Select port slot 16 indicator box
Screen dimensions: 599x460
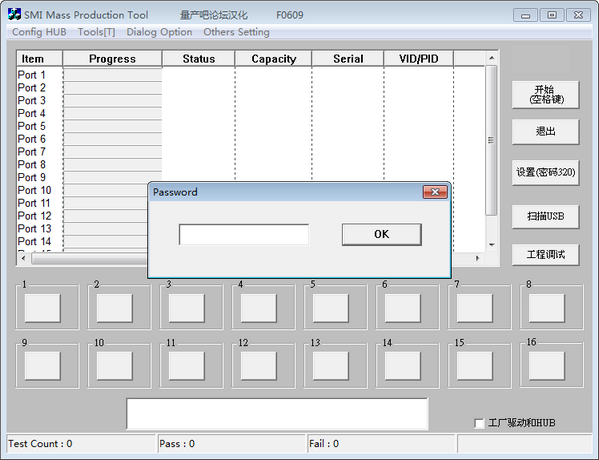[547, 366]
